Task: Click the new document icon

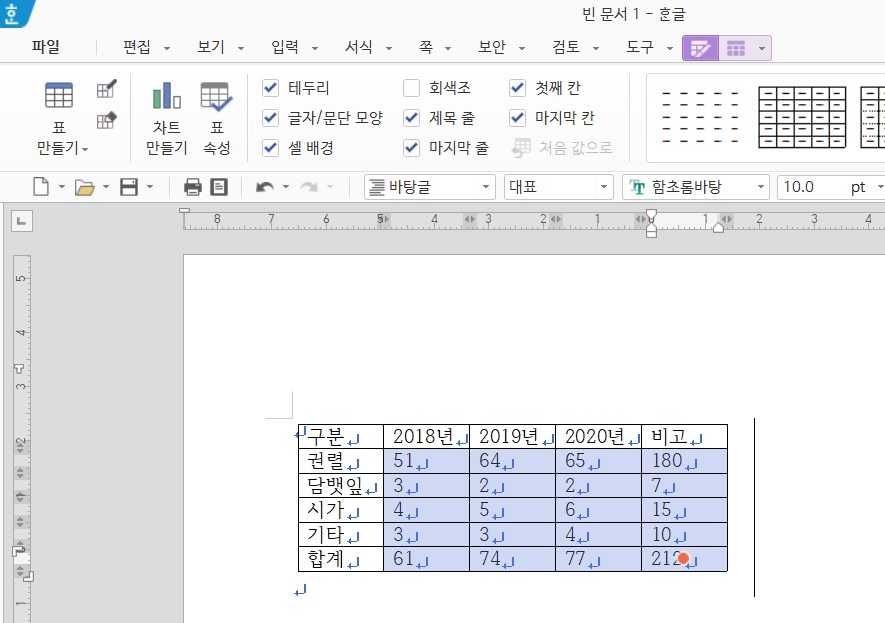Action: (41, 187)
